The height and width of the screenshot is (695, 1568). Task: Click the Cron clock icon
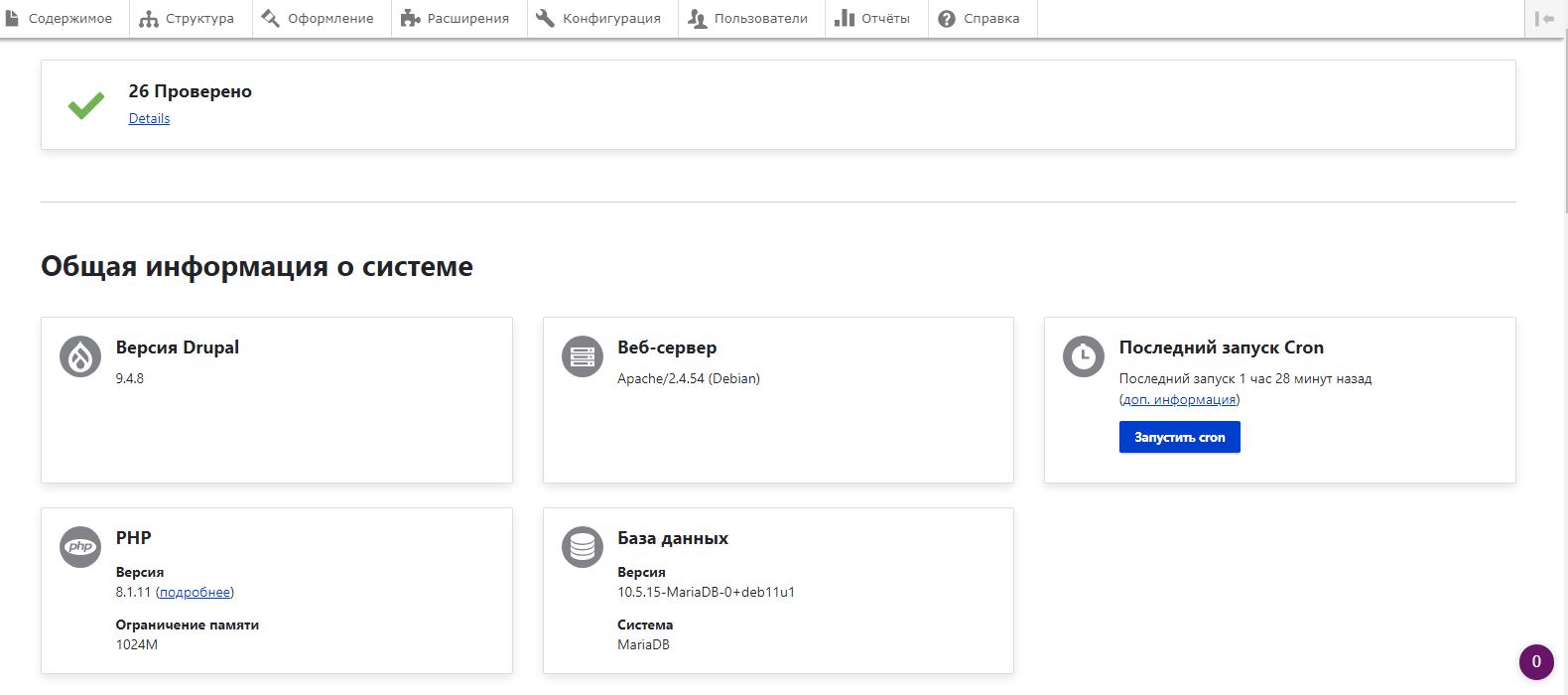click(1084, 356)
